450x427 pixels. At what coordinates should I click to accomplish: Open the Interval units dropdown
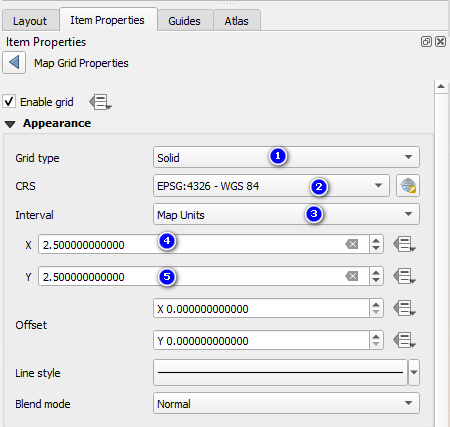coord(286,214)
